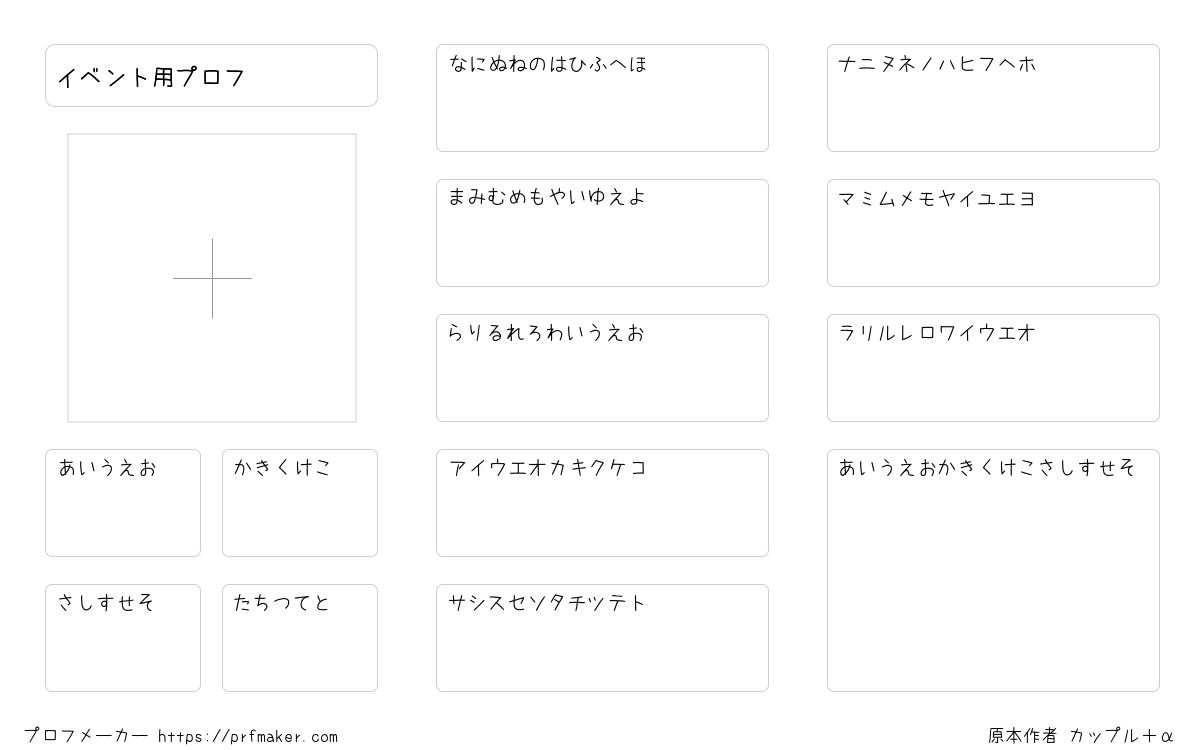Select the たちつてと text box
The height and width of the screenshot is (750, 1200).
[300, 638]
